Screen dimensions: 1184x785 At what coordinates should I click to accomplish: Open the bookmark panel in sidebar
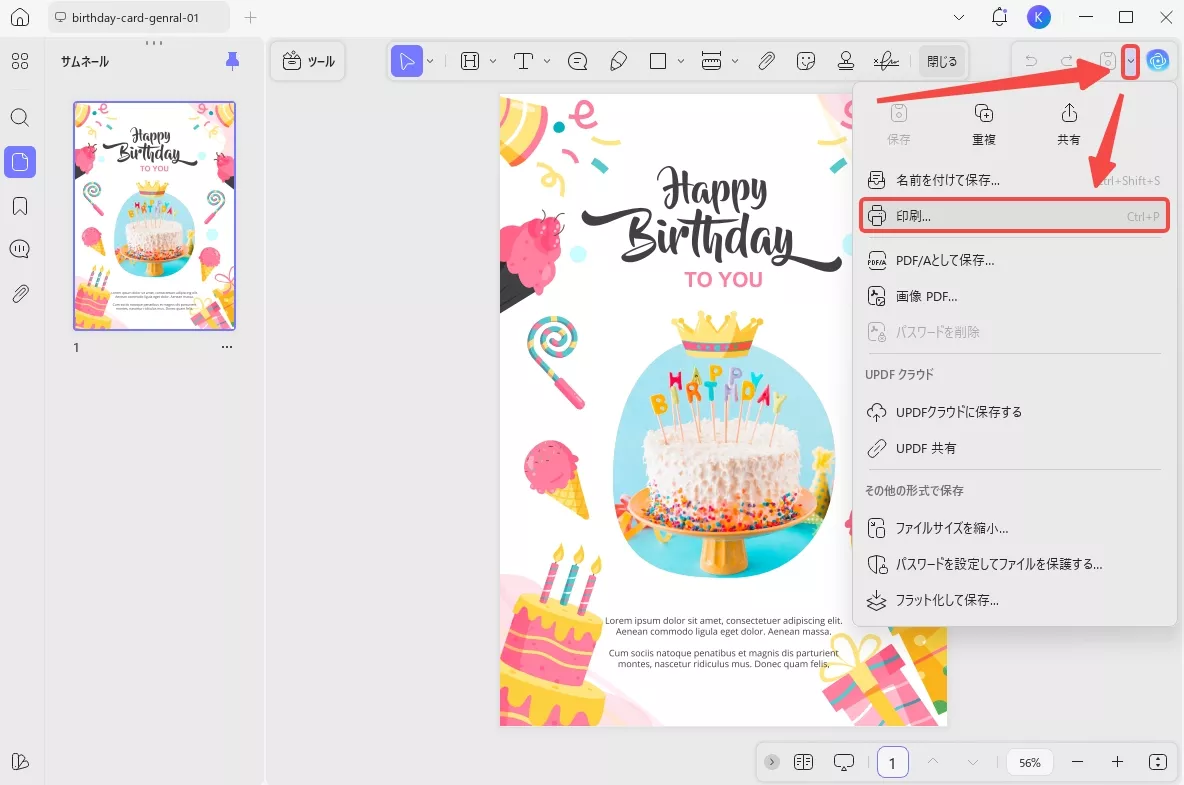[20, 206]
